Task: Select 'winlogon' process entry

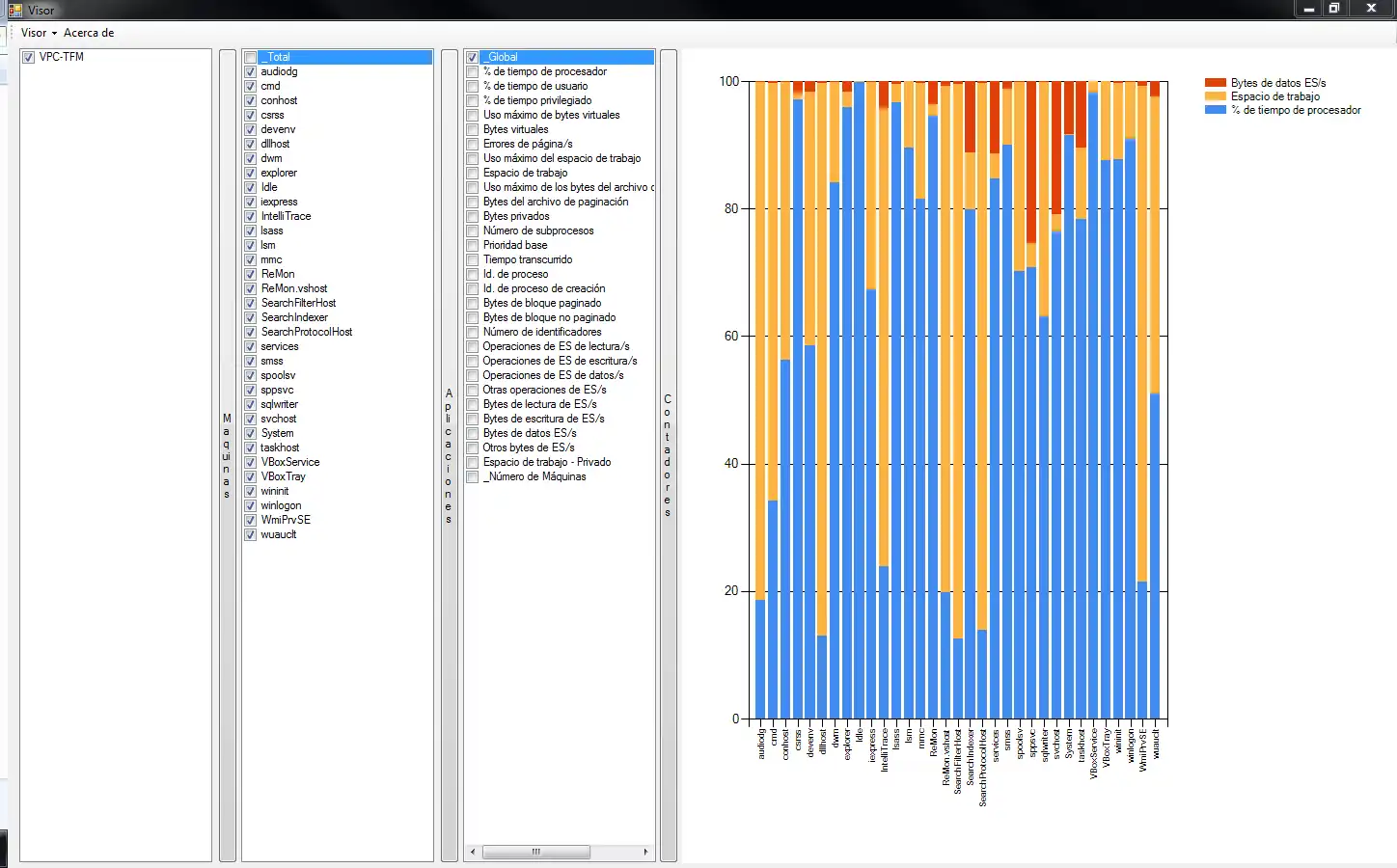Action: pos(281,505)
